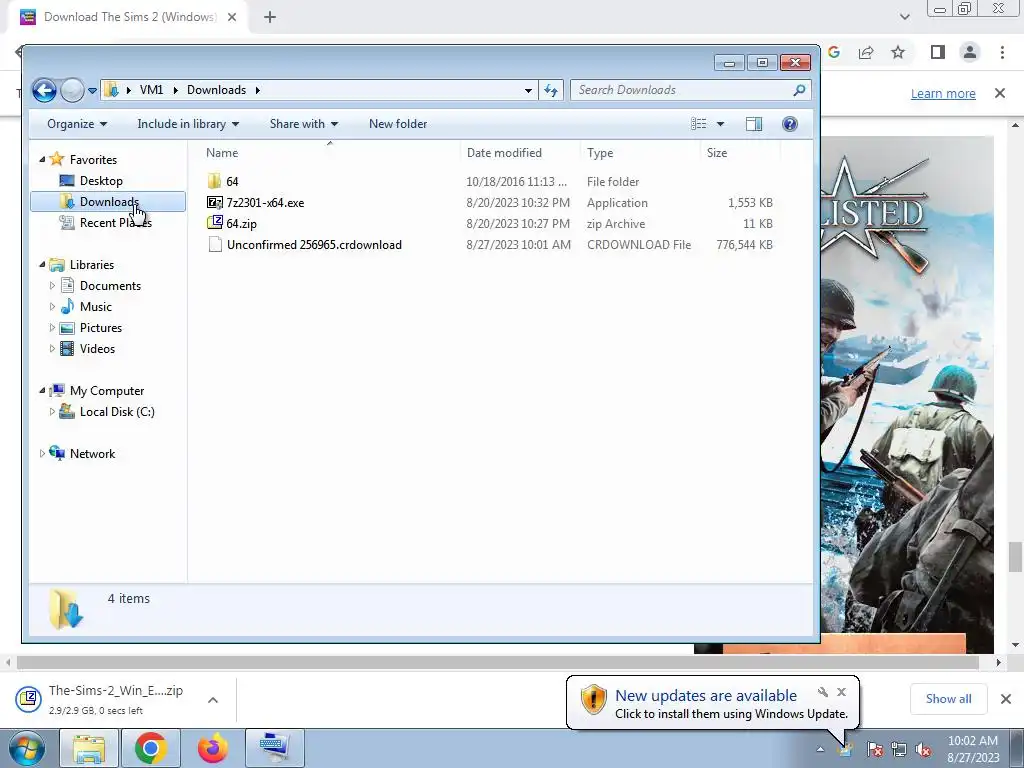Viewport: 1024px width, 768px height.
Task: Click VM1 in the address bar
Action: pyautogui.click(x=152, y=90)
